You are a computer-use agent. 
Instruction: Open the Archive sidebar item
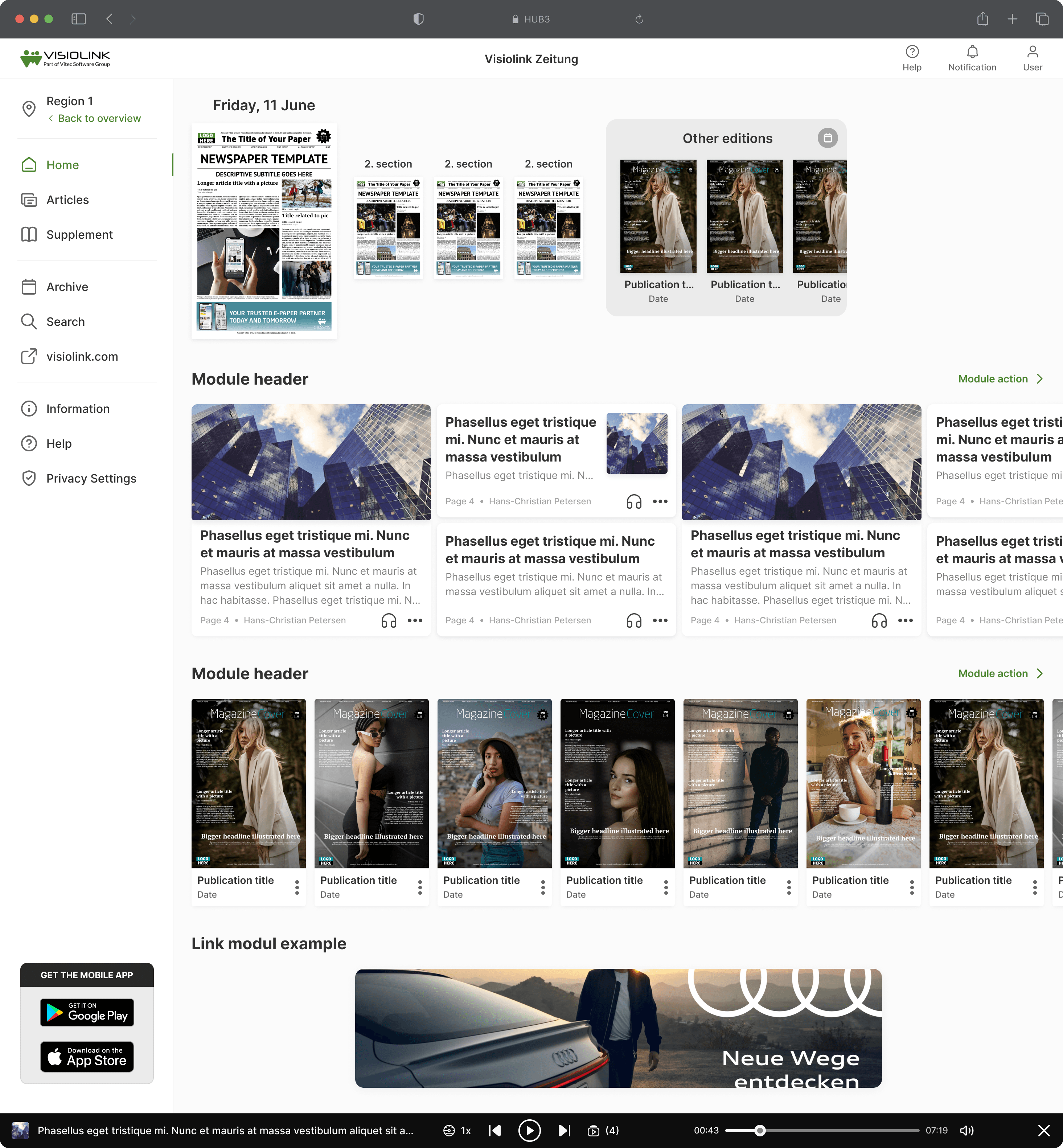67,287
